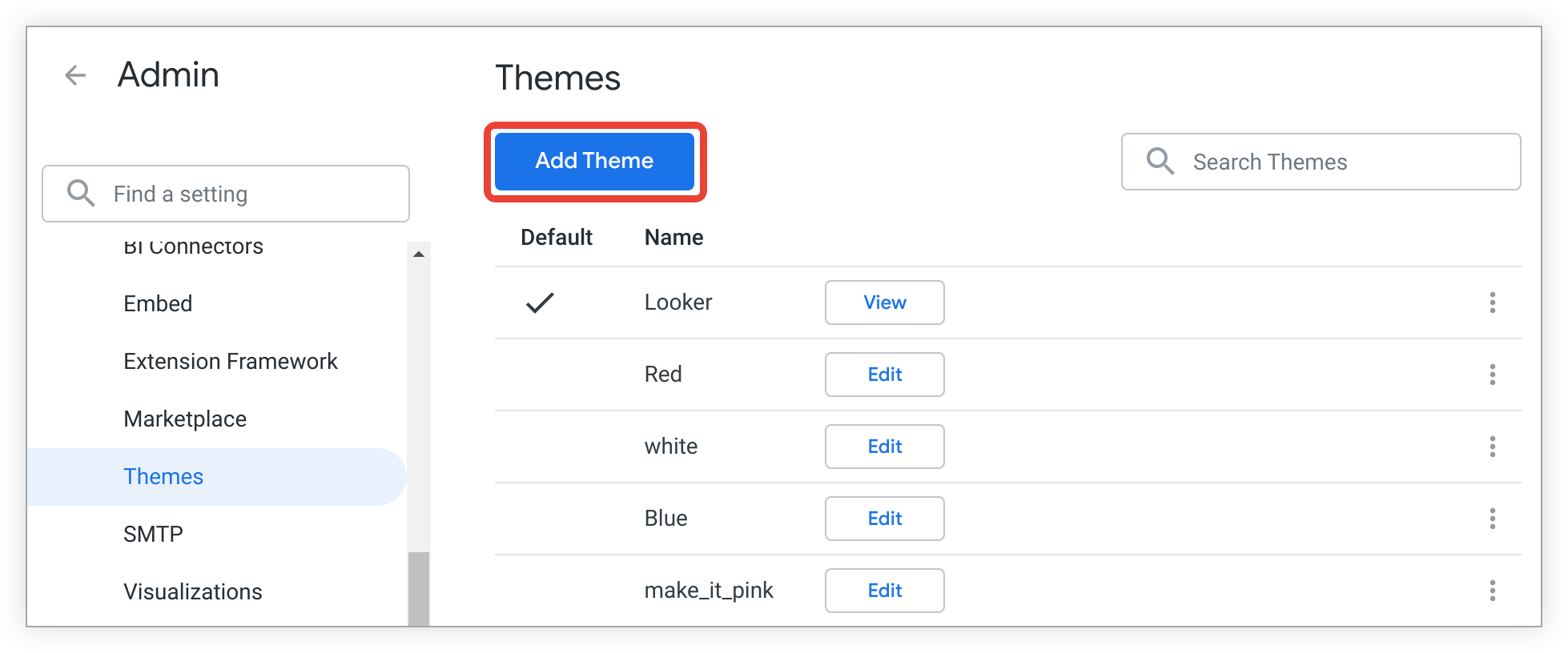Open Visualizations settings
The width and height of the screenshot is (1568, 653).
193,591
